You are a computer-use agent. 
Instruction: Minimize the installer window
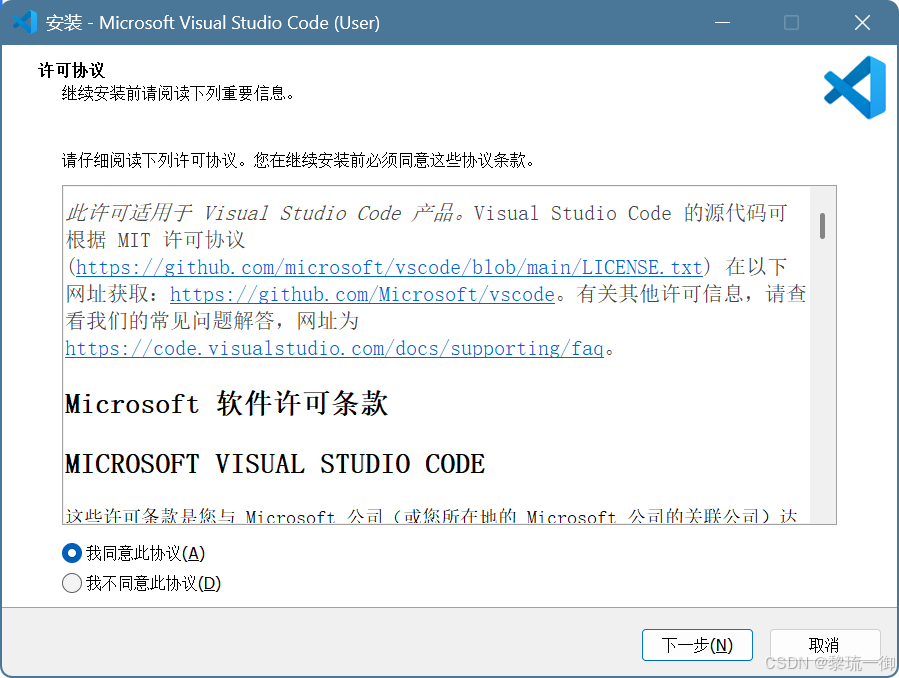(722, 23)
